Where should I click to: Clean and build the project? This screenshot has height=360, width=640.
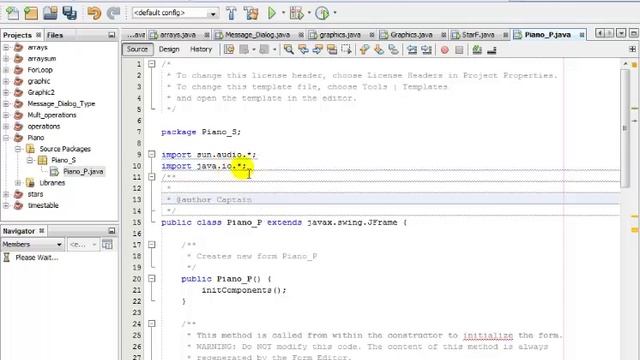tap(251, 13)
